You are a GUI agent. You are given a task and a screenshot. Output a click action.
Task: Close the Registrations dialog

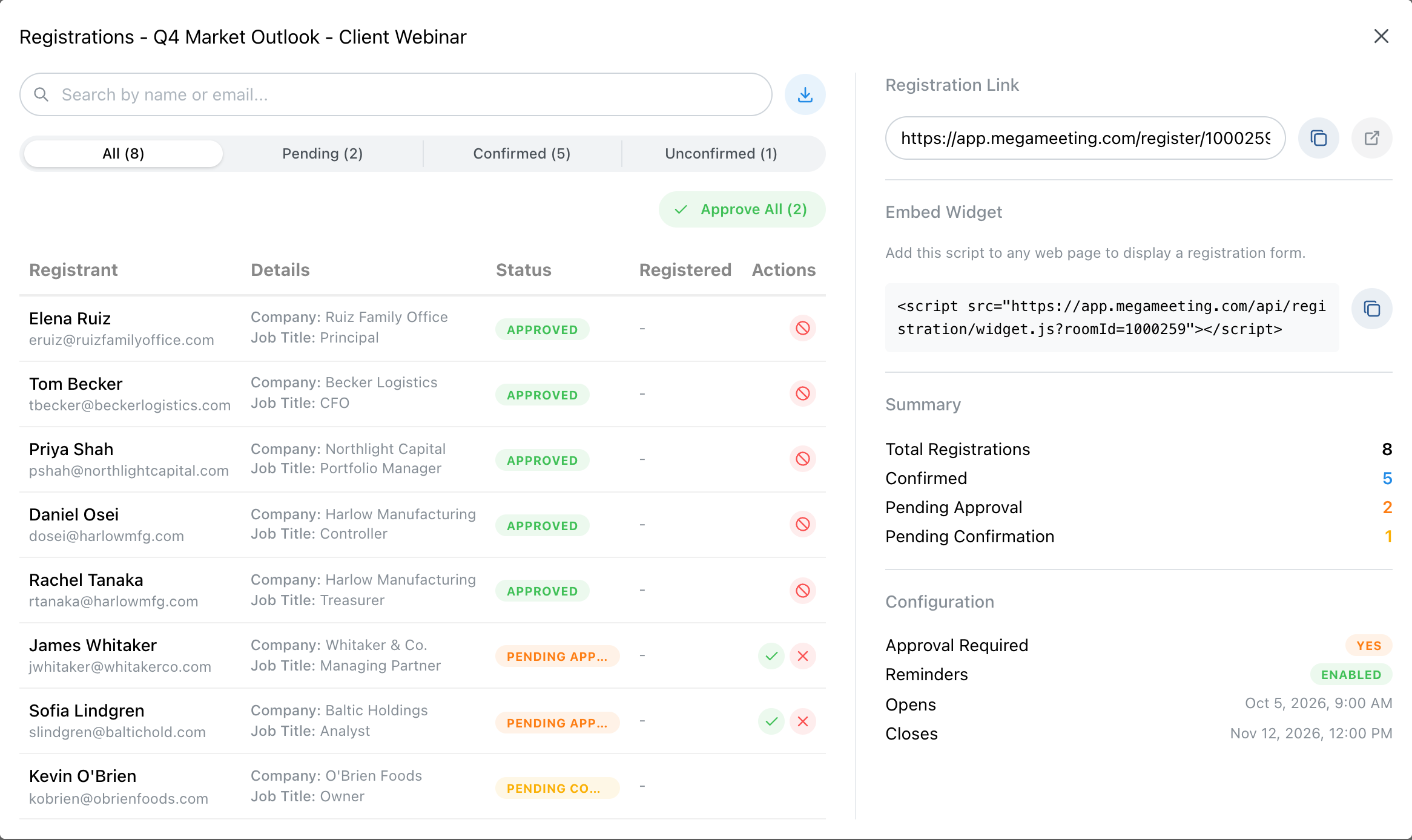point(1381,36)
